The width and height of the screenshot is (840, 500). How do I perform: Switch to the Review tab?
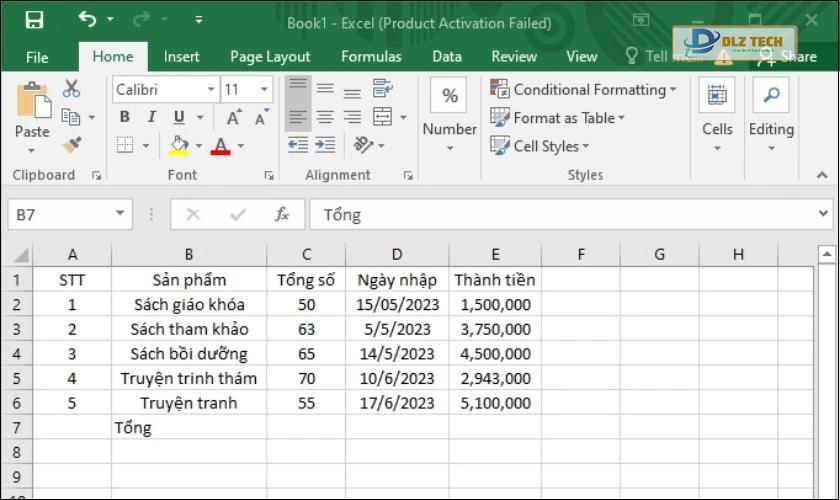[514, 56]
